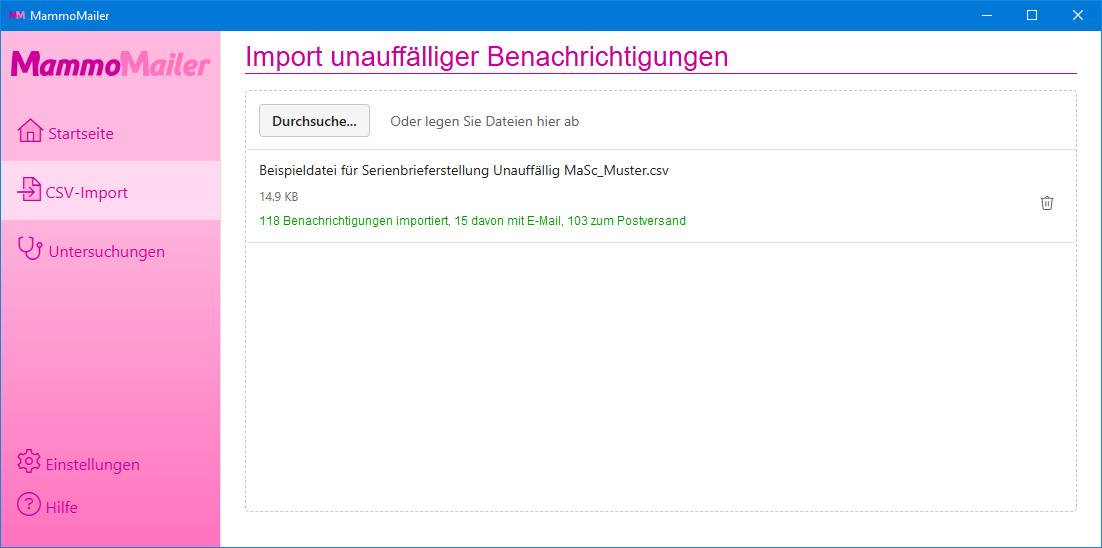Go to the Startseite menu label

click(81, 134)
